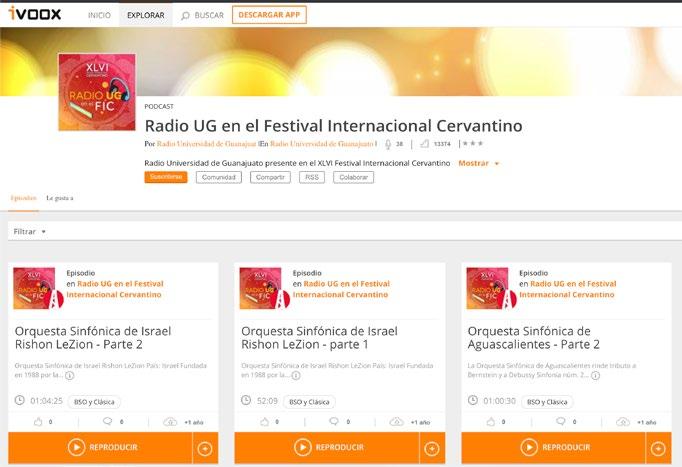Like the Israel Rishon LeZion parte 1 episode
Screen dimensions: 682x467
264,422
